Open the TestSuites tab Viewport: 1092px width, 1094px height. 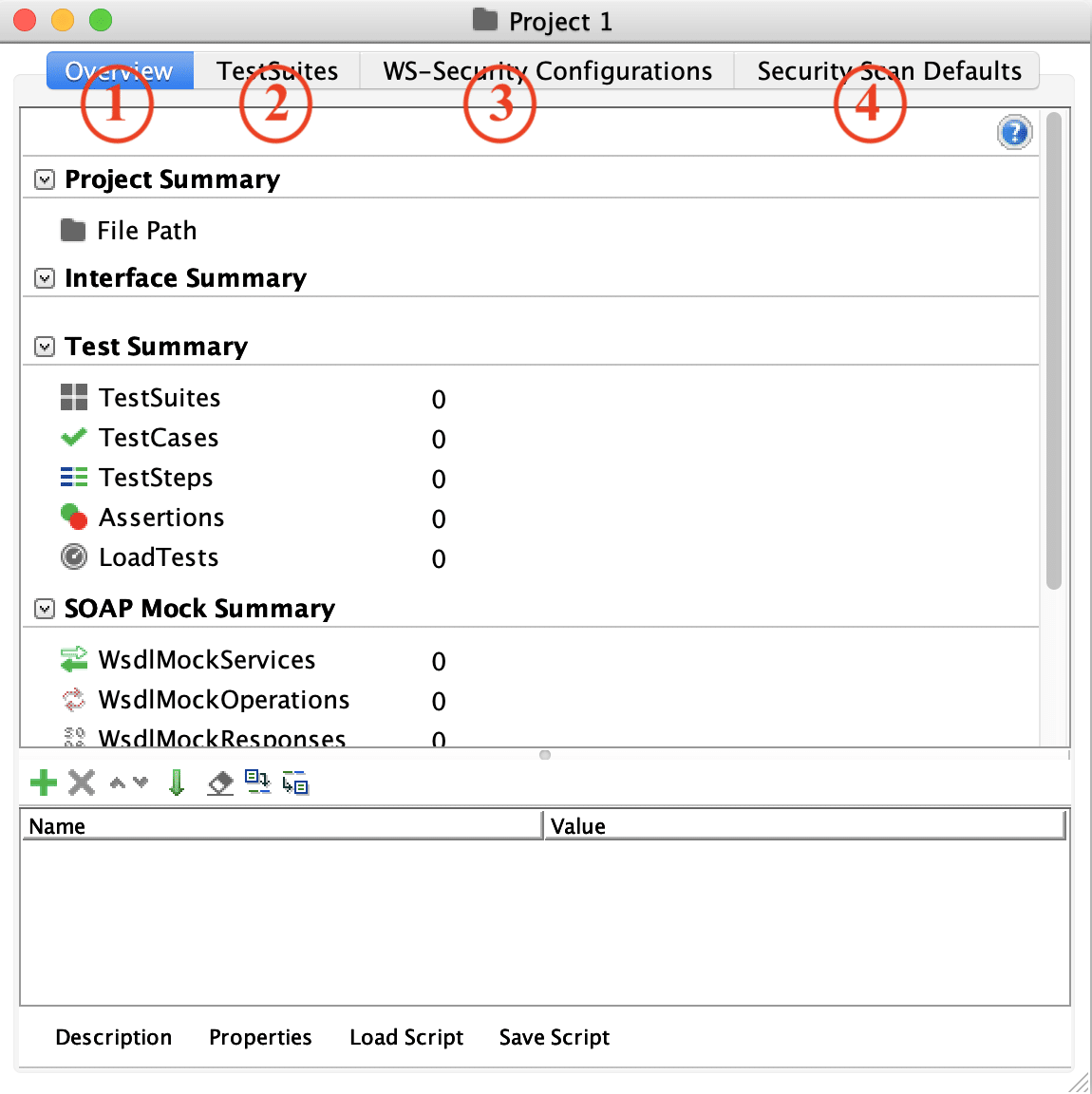(277, 70)
